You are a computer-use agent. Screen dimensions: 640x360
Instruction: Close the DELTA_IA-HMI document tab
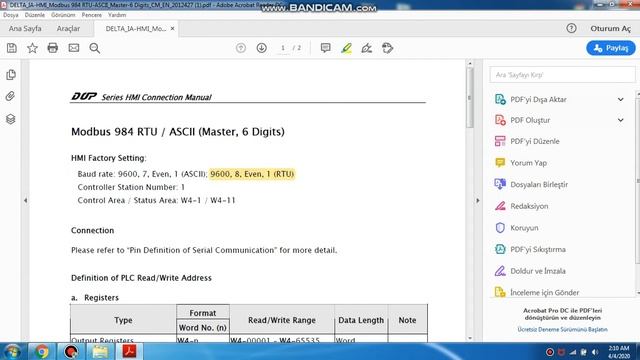click(173, 29)
